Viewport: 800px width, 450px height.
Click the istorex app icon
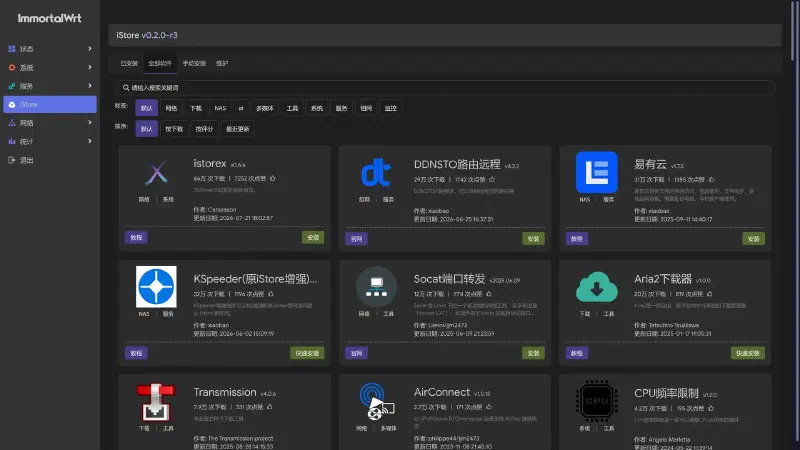[156, 173]
